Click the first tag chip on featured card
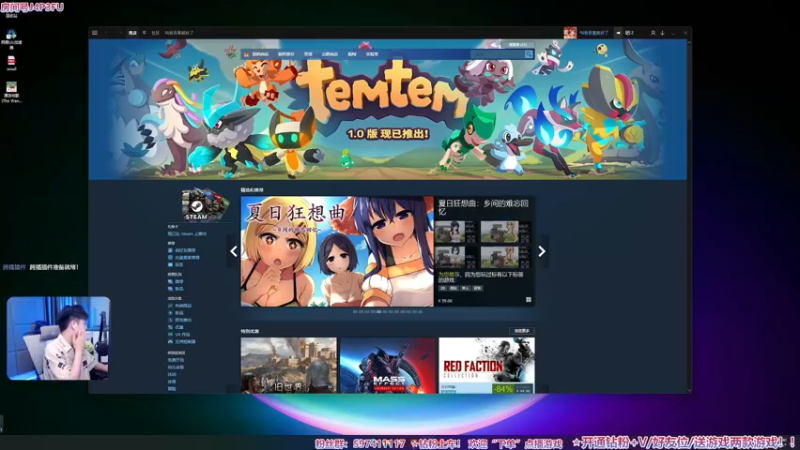Image resolution: width=800 pixels, height=450 pixels. (442, 288)
